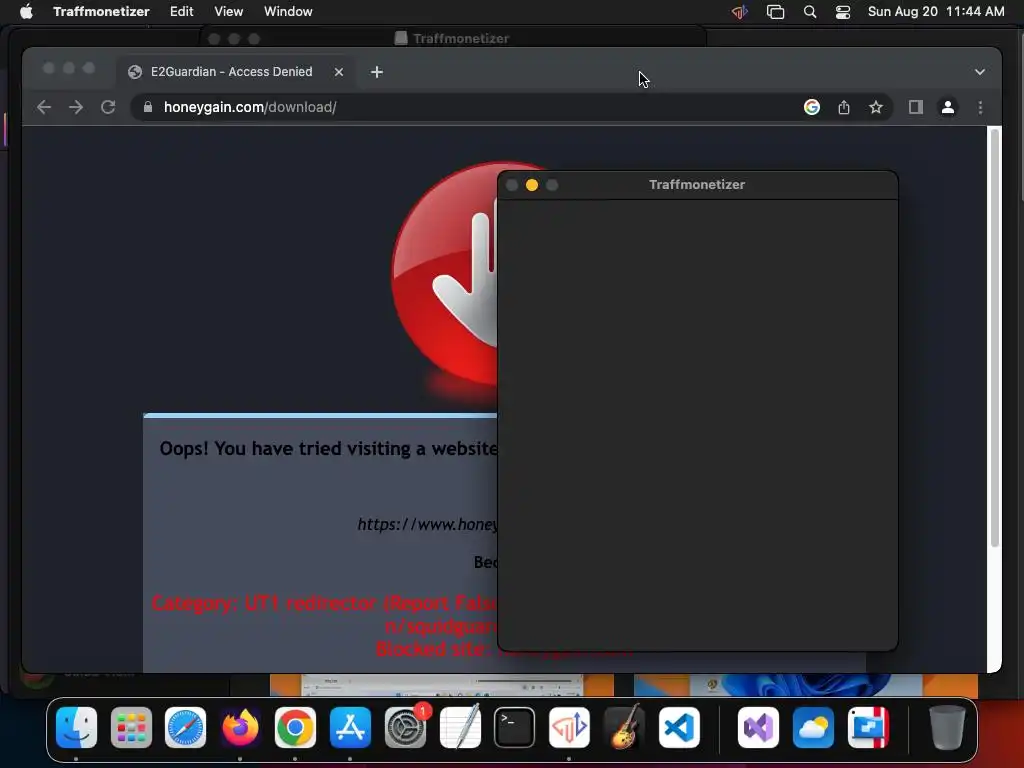The width and height of the screenshot is (1024, 768).
Task: Toggle Chrome side panel
Action: (x=916, y=107)
